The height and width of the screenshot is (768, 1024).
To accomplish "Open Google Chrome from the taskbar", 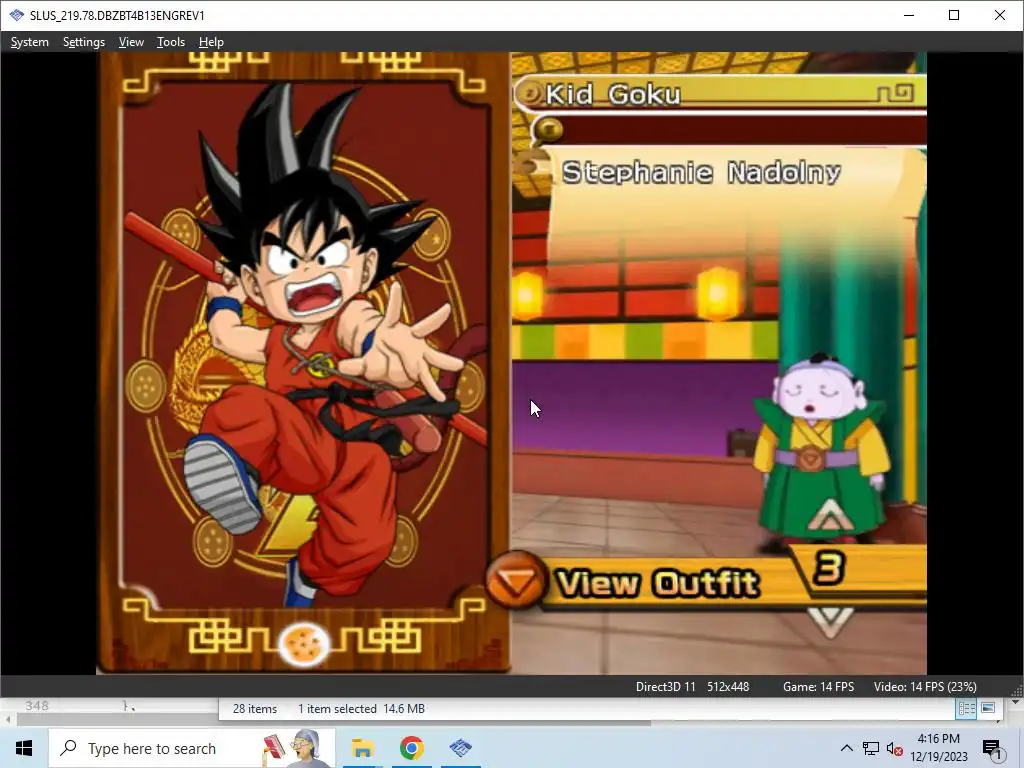I will click(411, 748).
